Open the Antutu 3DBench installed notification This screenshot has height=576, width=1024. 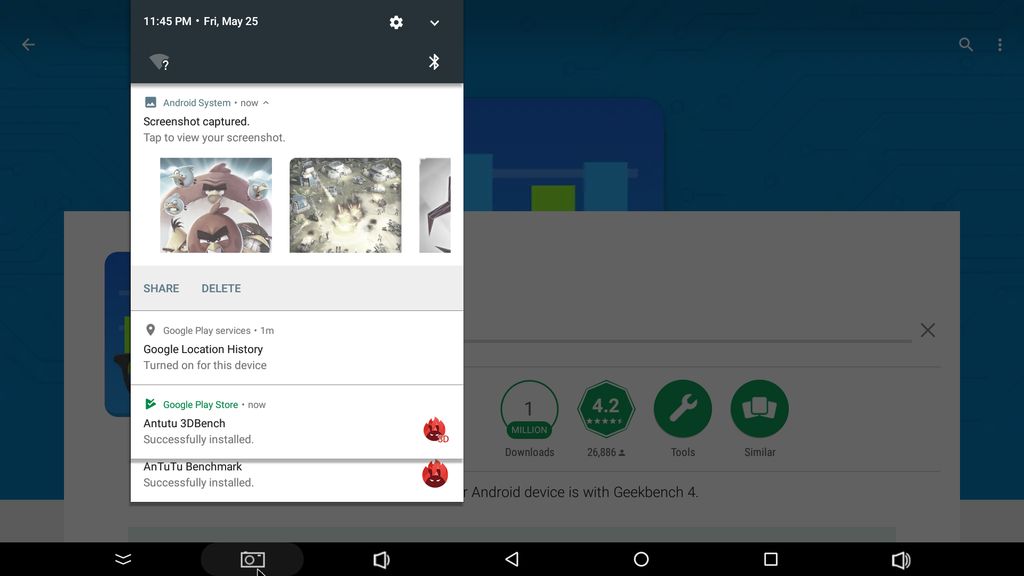click(297, 423)
